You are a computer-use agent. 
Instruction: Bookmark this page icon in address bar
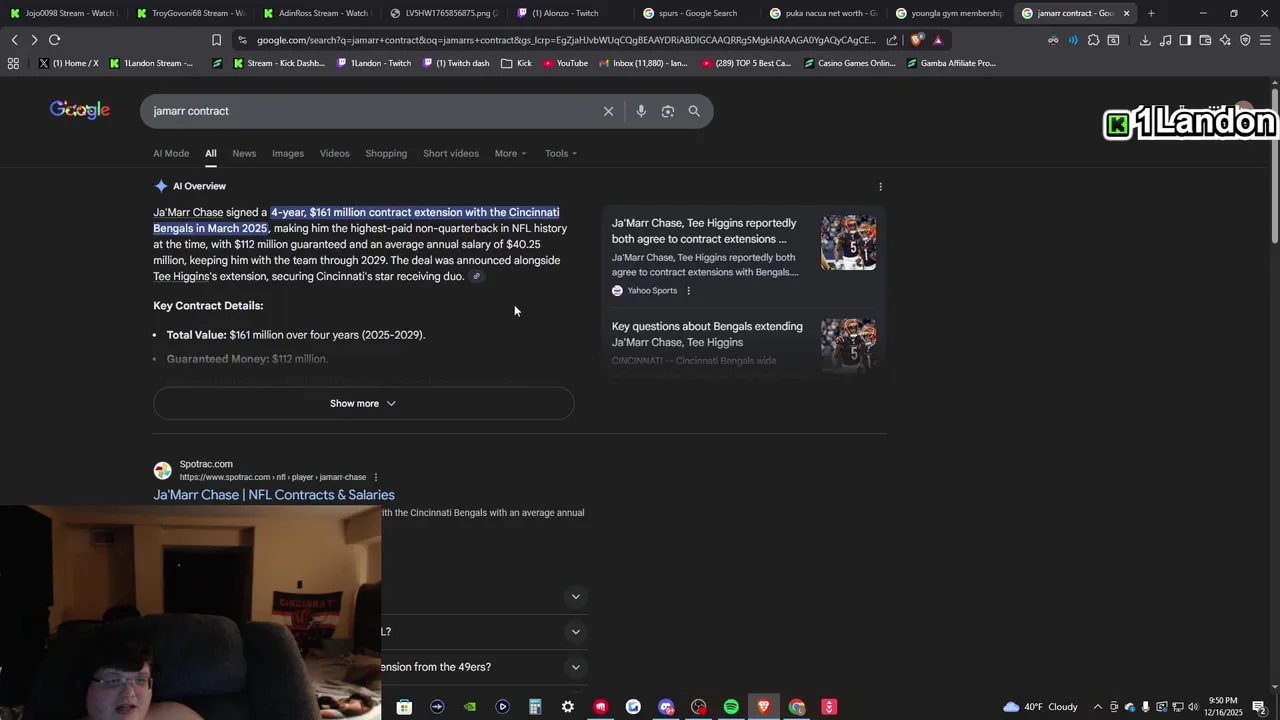pyautogui.click(x=216, y=40)
